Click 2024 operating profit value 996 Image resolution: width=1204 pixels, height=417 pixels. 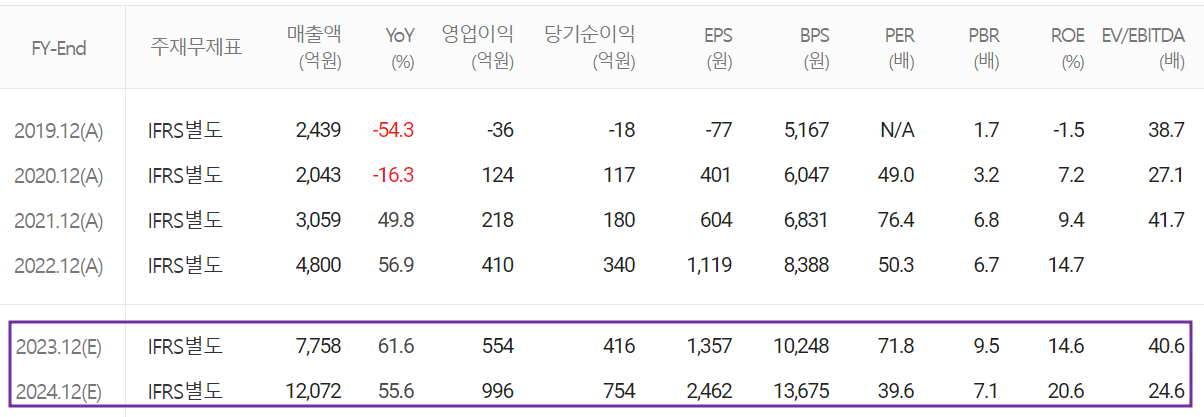(498, 391)
